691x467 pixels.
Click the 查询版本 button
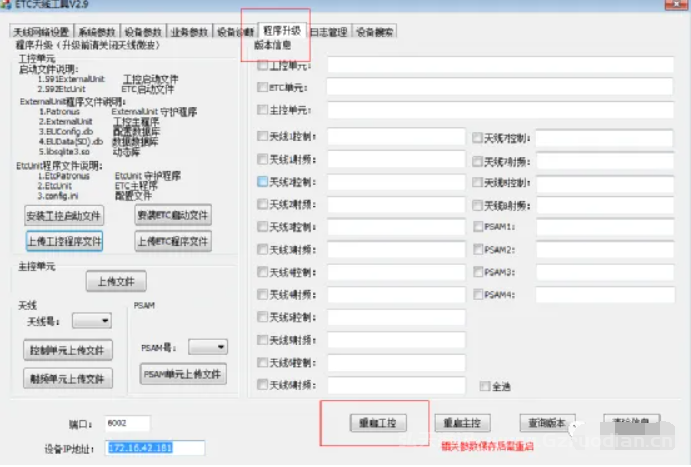click(548, 422)
